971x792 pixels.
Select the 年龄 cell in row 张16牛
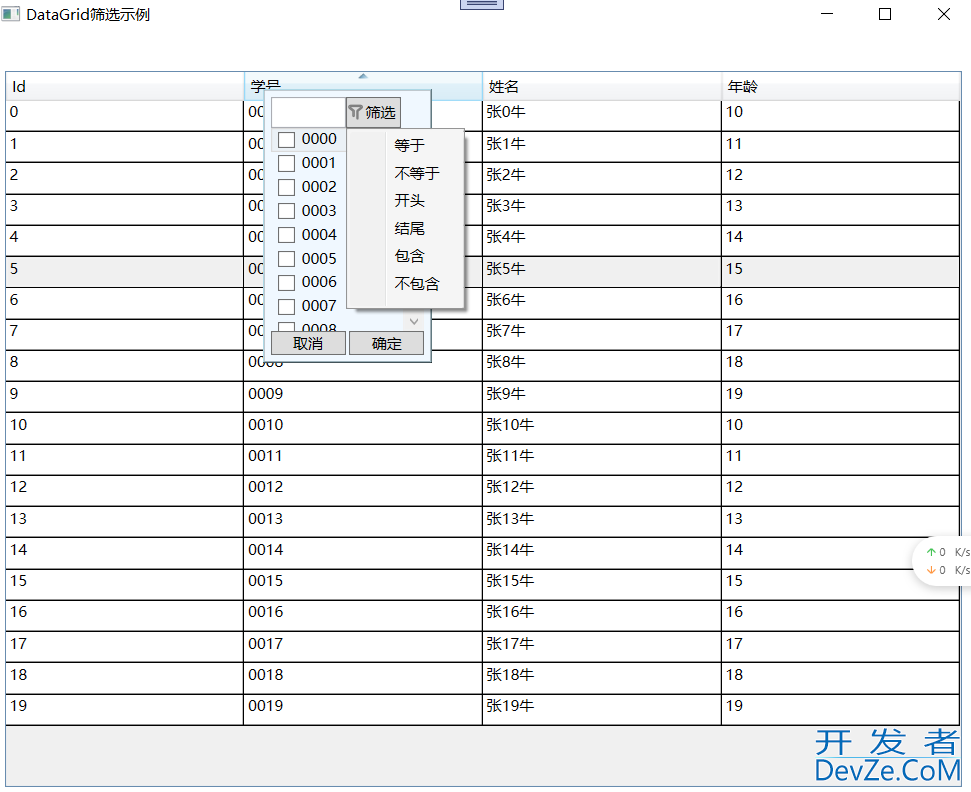tap(841, 616)
